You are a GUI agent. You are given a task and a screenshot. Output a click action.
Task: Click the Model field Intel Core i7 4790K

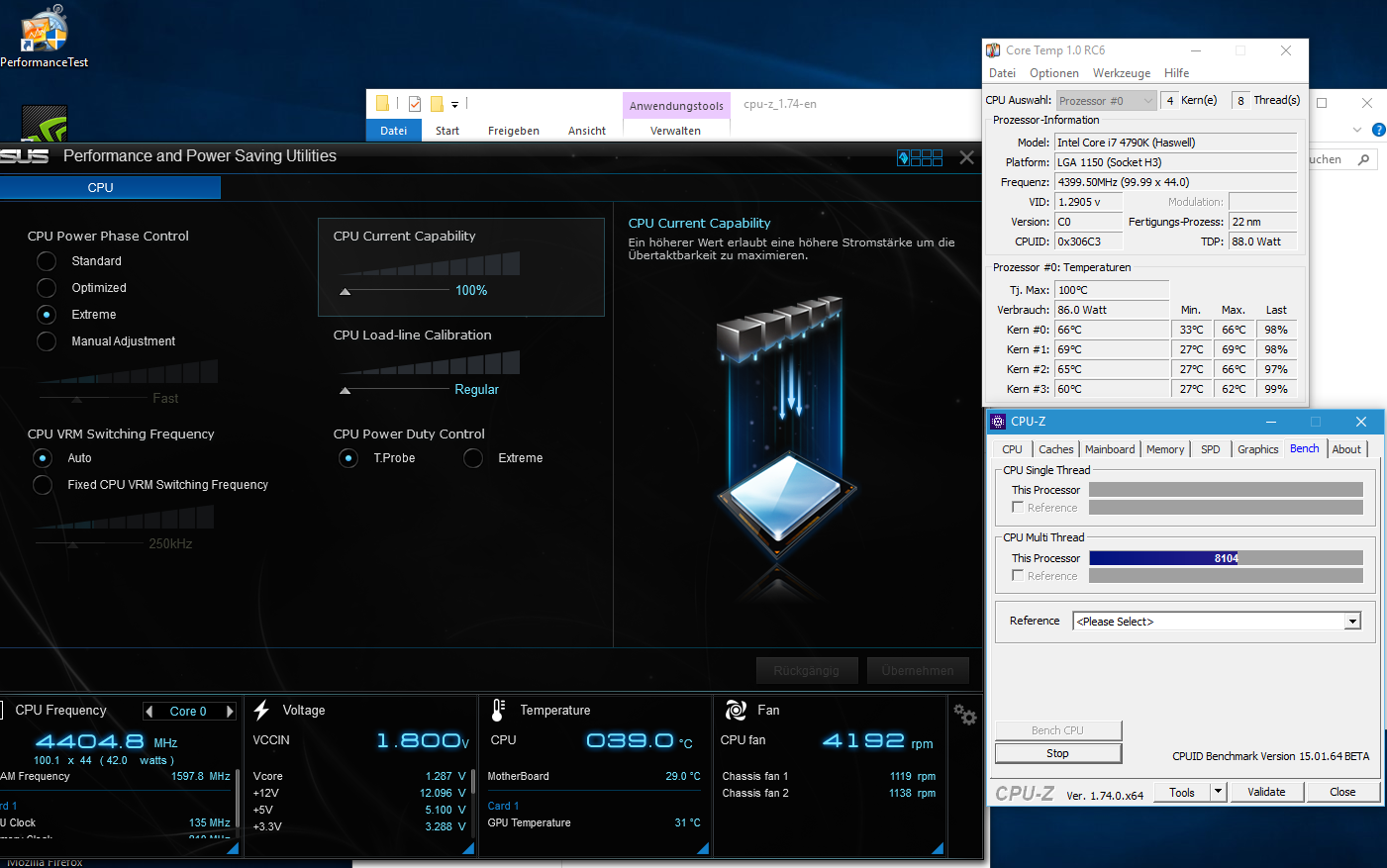pyautogui.click(x=1175, y=143)
